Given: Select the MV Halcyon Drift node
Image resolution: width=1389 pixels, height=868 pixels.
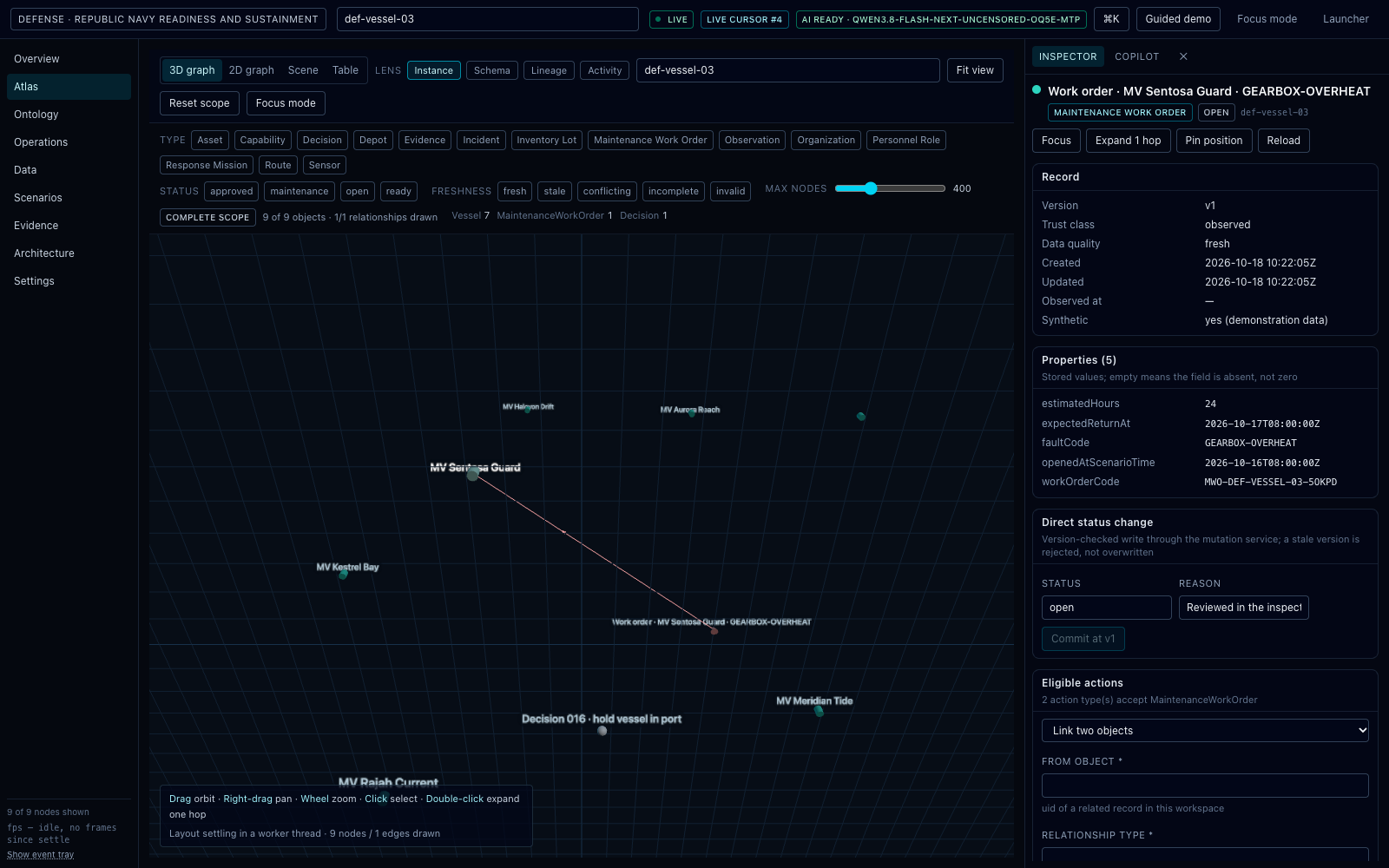Looking at the screenshot, I should (528, 409).
